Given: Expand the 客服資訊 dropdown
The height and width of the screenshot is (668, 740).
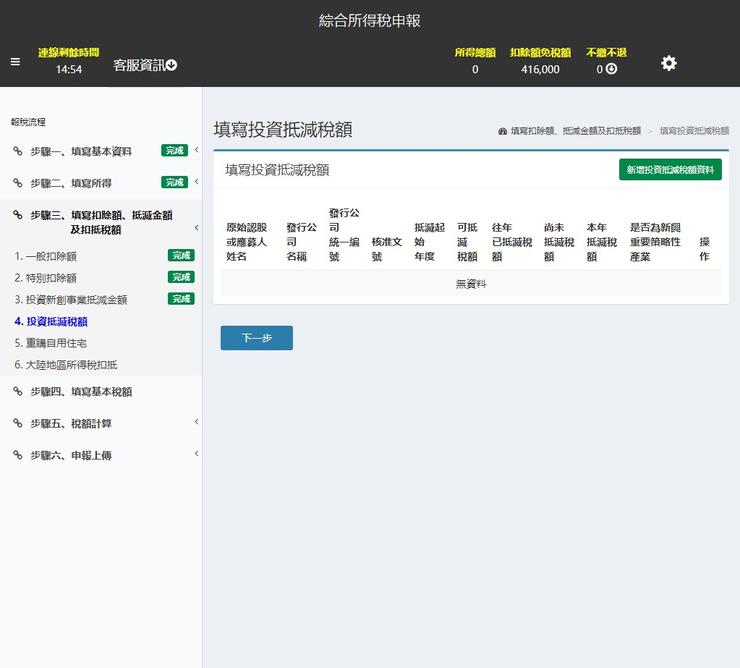Looking at the screenshot, I should click(x=145, y=65).
